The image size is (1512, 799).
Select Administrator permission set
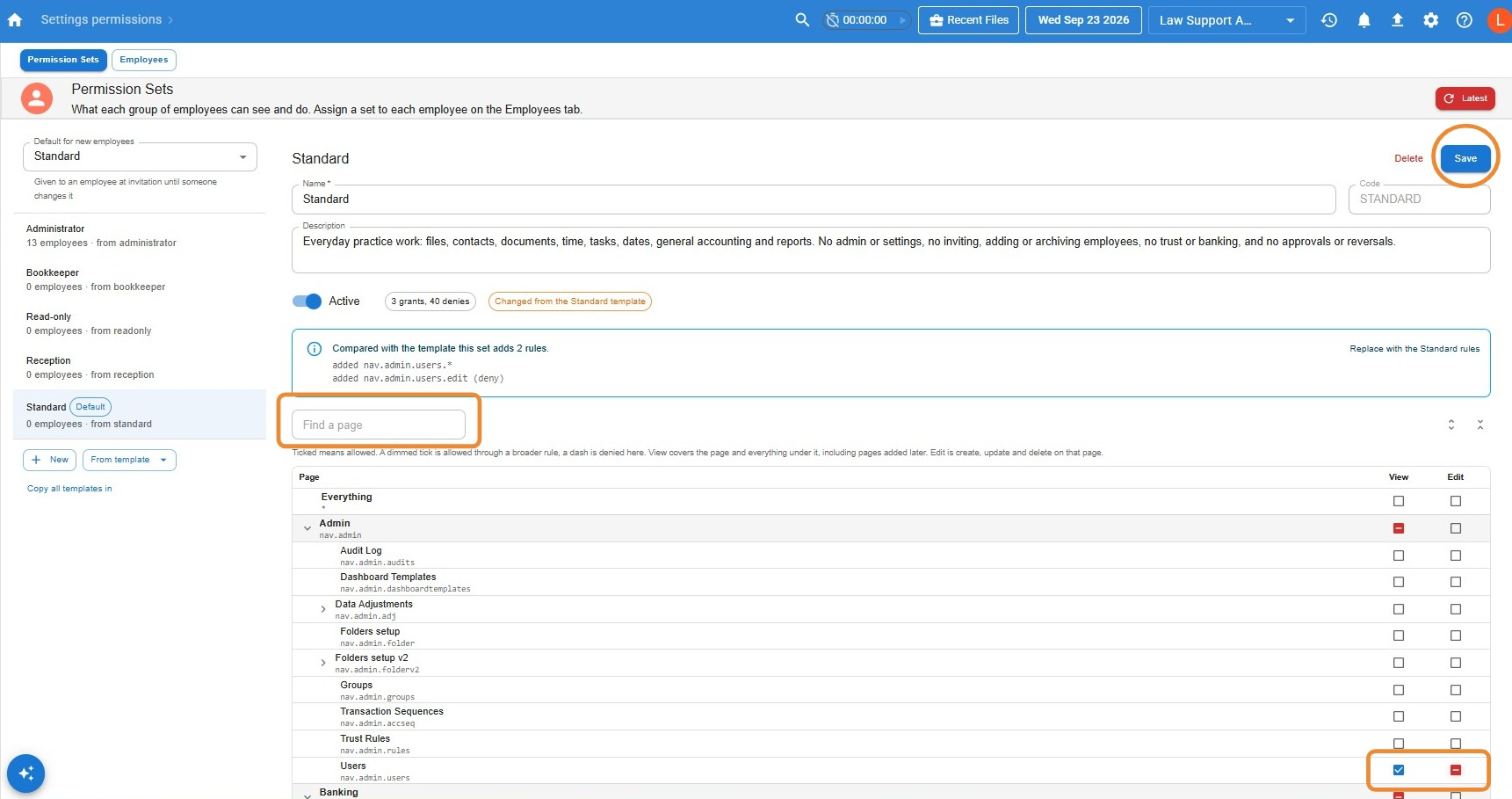click(140, 236)
